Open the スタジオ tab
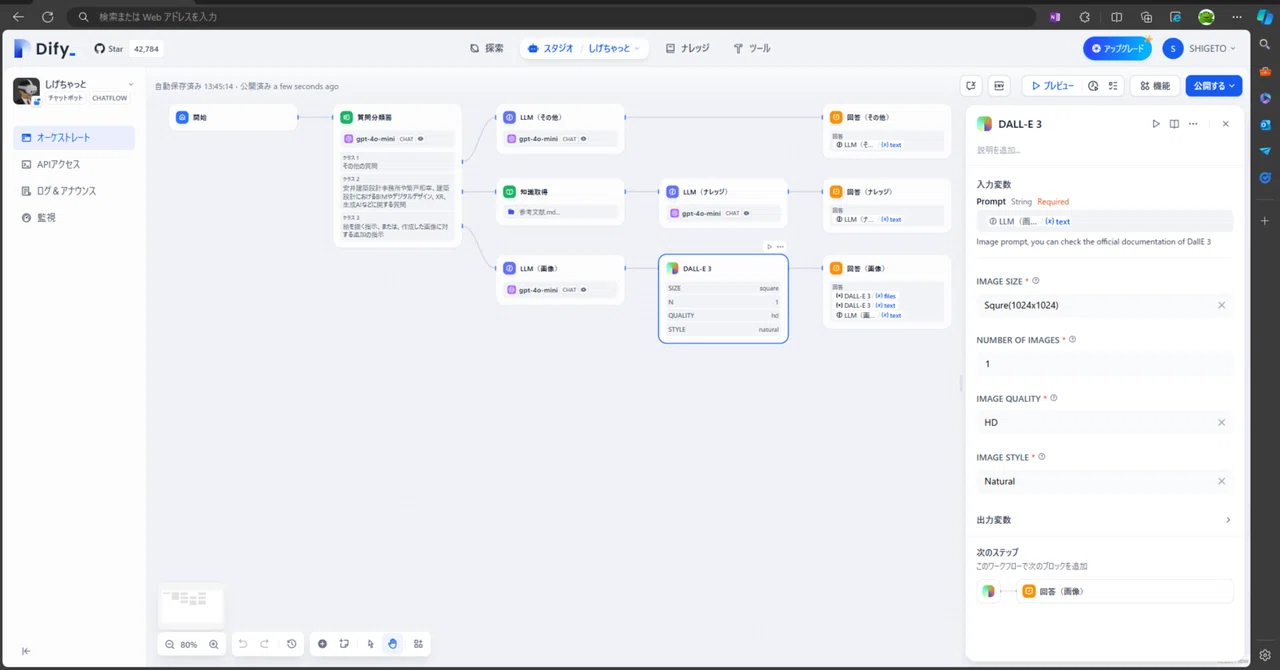 [550, 48]
